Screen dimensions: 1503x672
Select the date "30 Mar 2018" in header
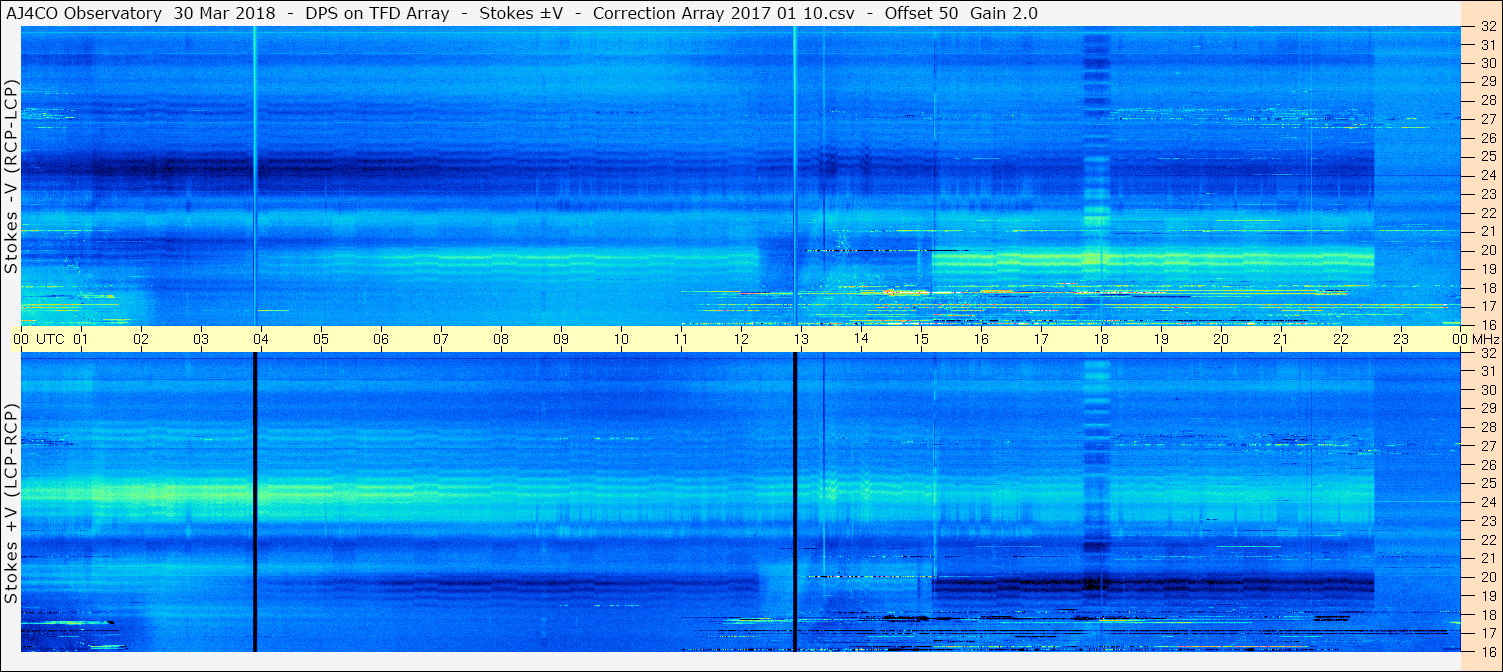pos(225,14)
